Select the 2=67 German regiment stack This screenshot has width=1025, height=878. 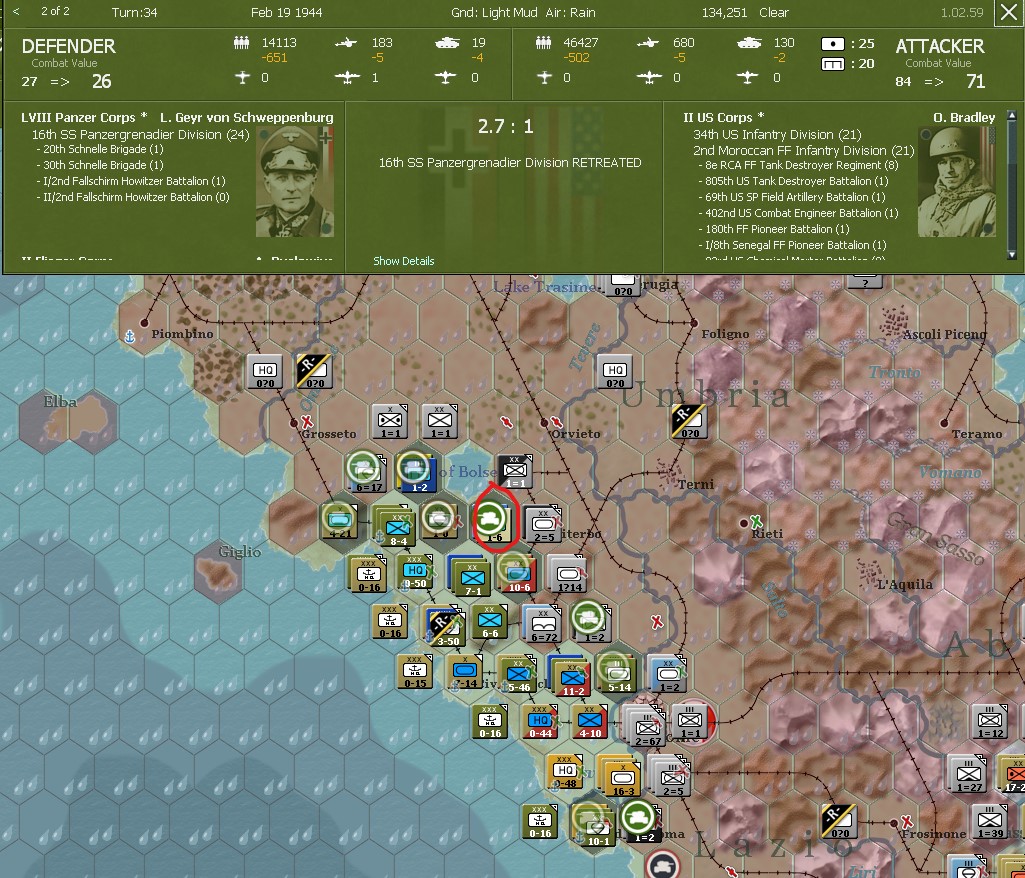[645, 726]
